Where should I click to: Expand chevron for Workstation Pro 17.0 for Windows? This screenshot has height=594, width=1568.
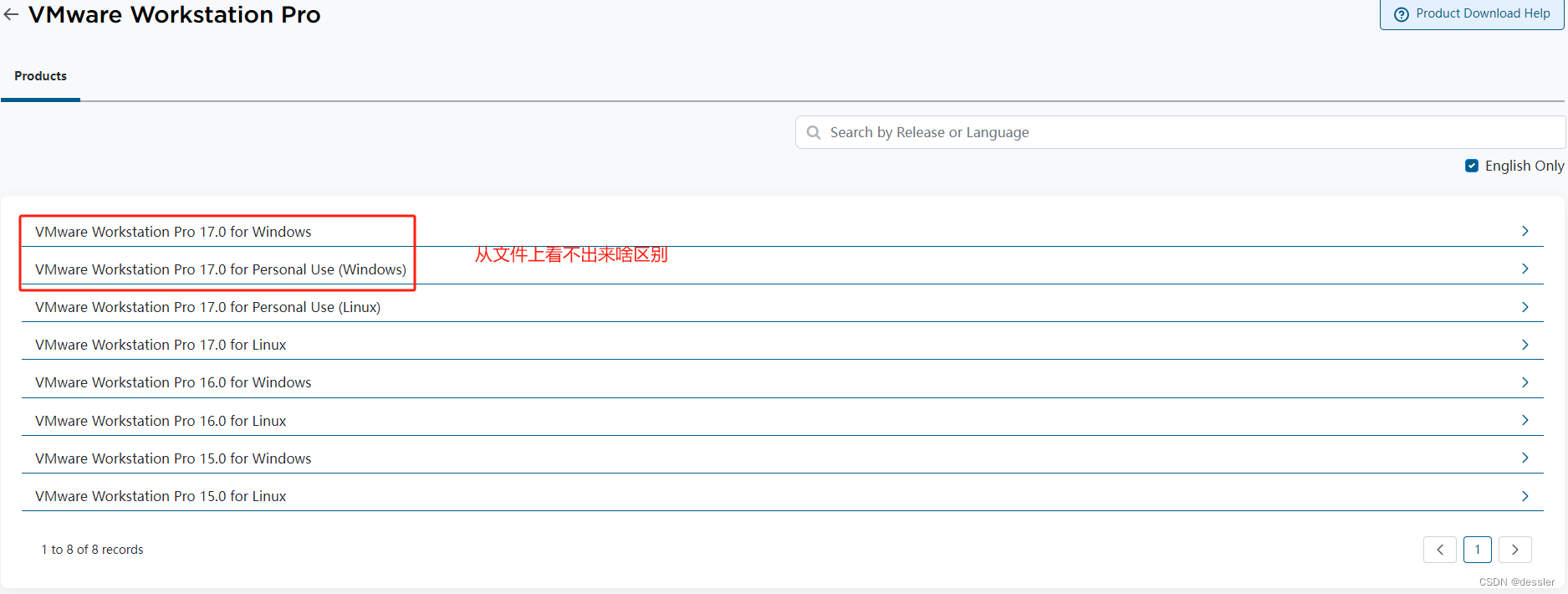click(x=1525, y=231)
